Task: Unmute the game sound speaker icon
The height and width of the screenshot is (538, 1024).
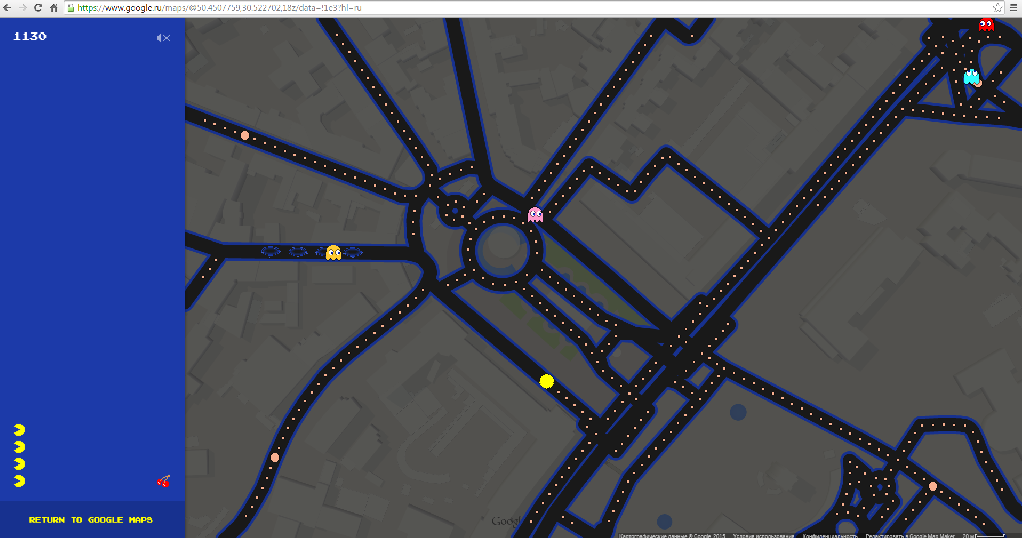Action: click(163, 38)
